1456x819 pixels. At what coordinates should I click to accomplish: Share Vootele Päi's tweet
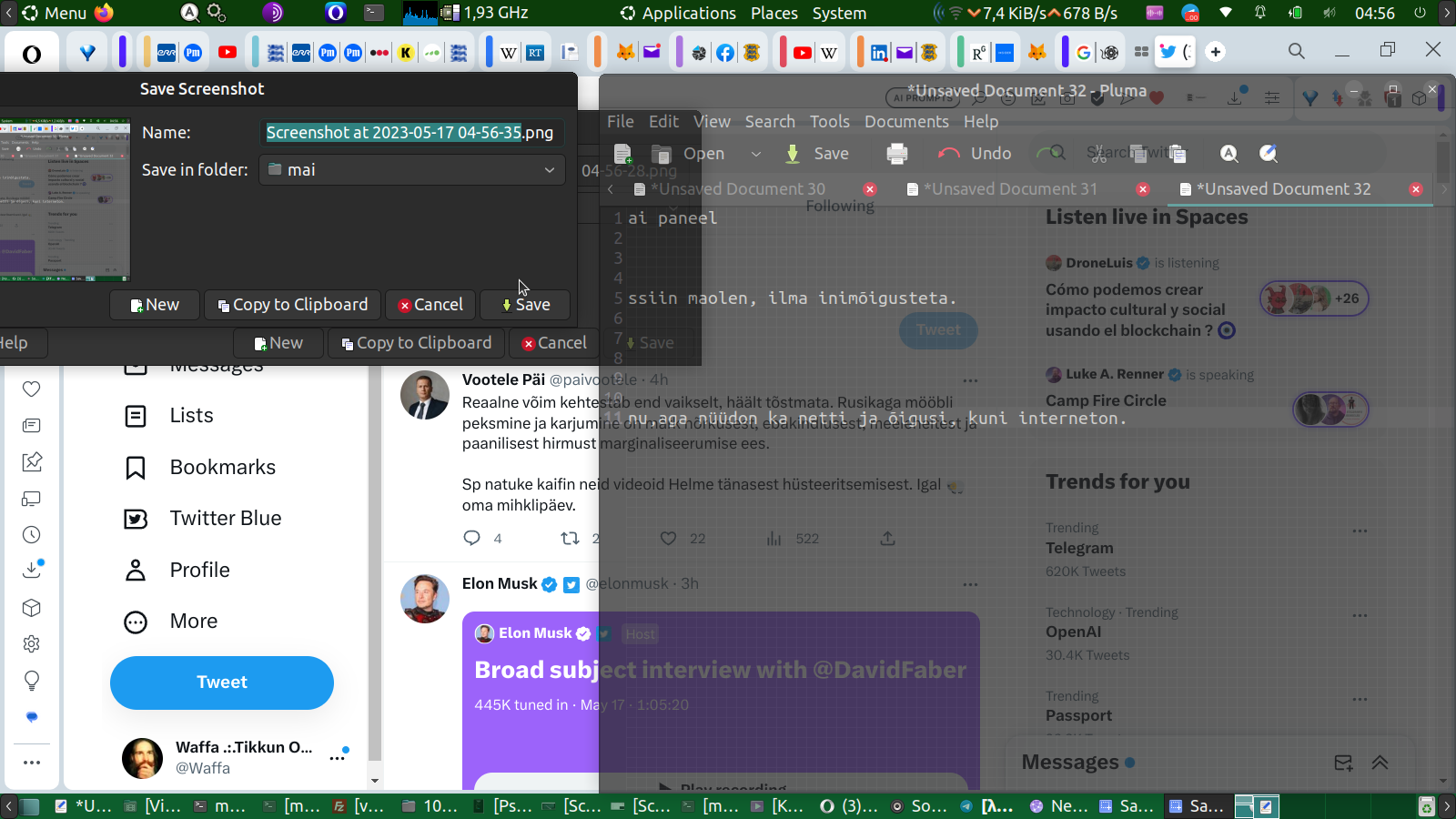click(x=887, y=538)
